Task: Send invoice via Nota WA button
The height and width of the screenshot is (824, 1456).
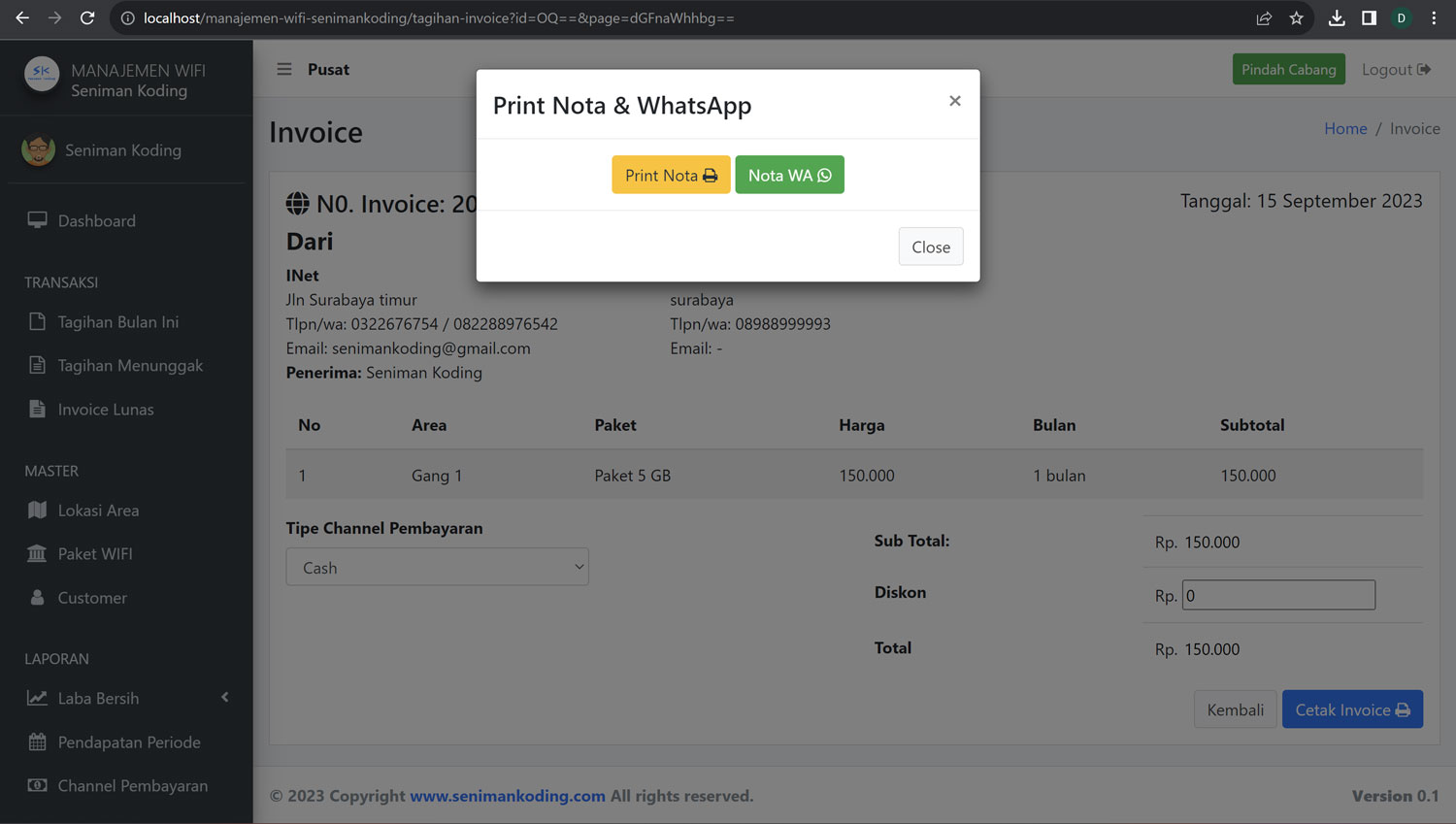Action: [789, 175]
